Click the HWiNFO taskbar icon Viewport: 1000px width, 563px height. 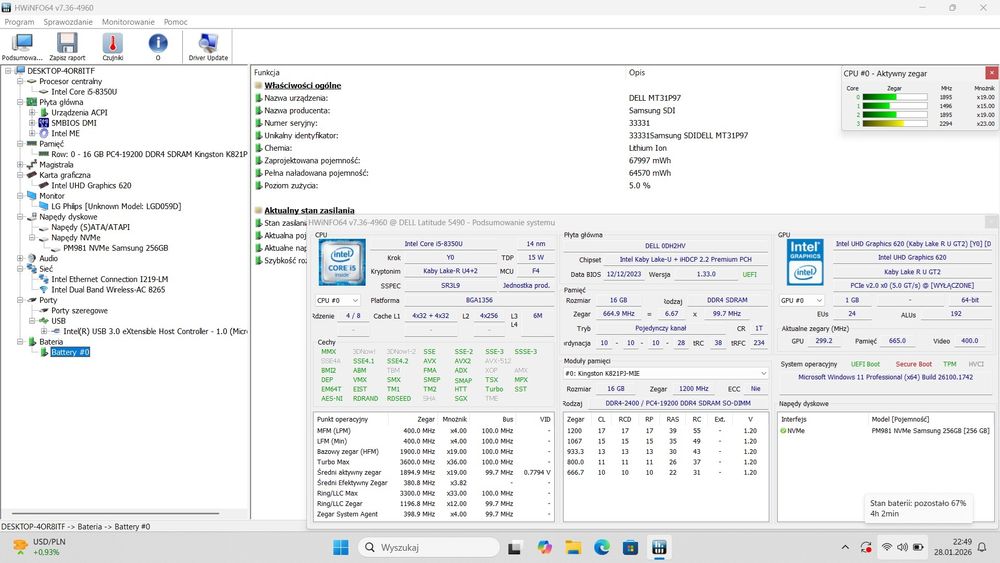click(x=659, y=547)
